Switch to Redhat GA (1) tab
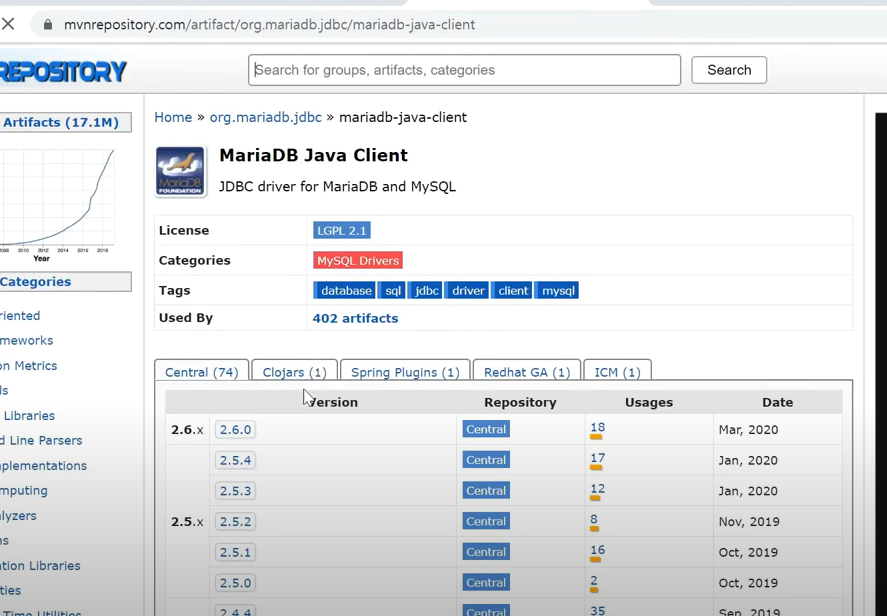This screenshot has width=887, height=616. [x=527, y=372]
